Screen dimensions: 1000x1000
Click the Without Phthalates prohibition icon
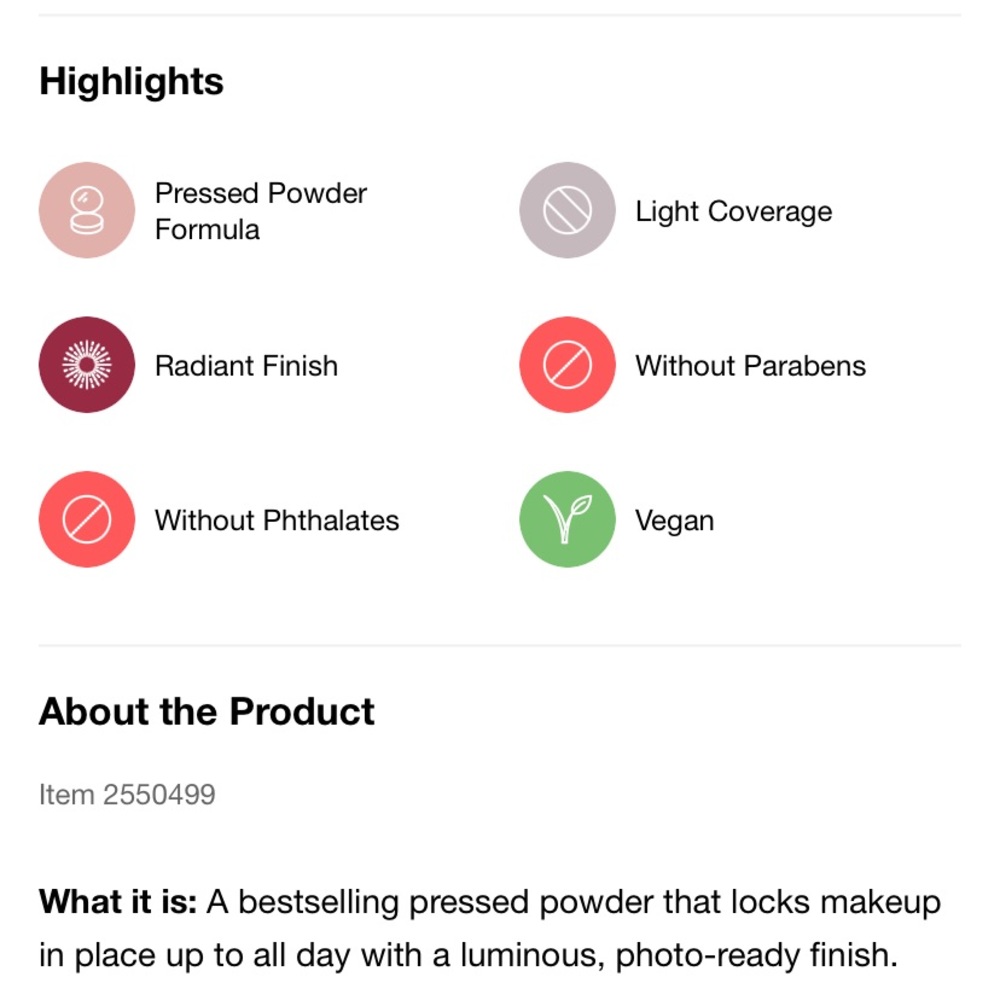pos(87,520)
